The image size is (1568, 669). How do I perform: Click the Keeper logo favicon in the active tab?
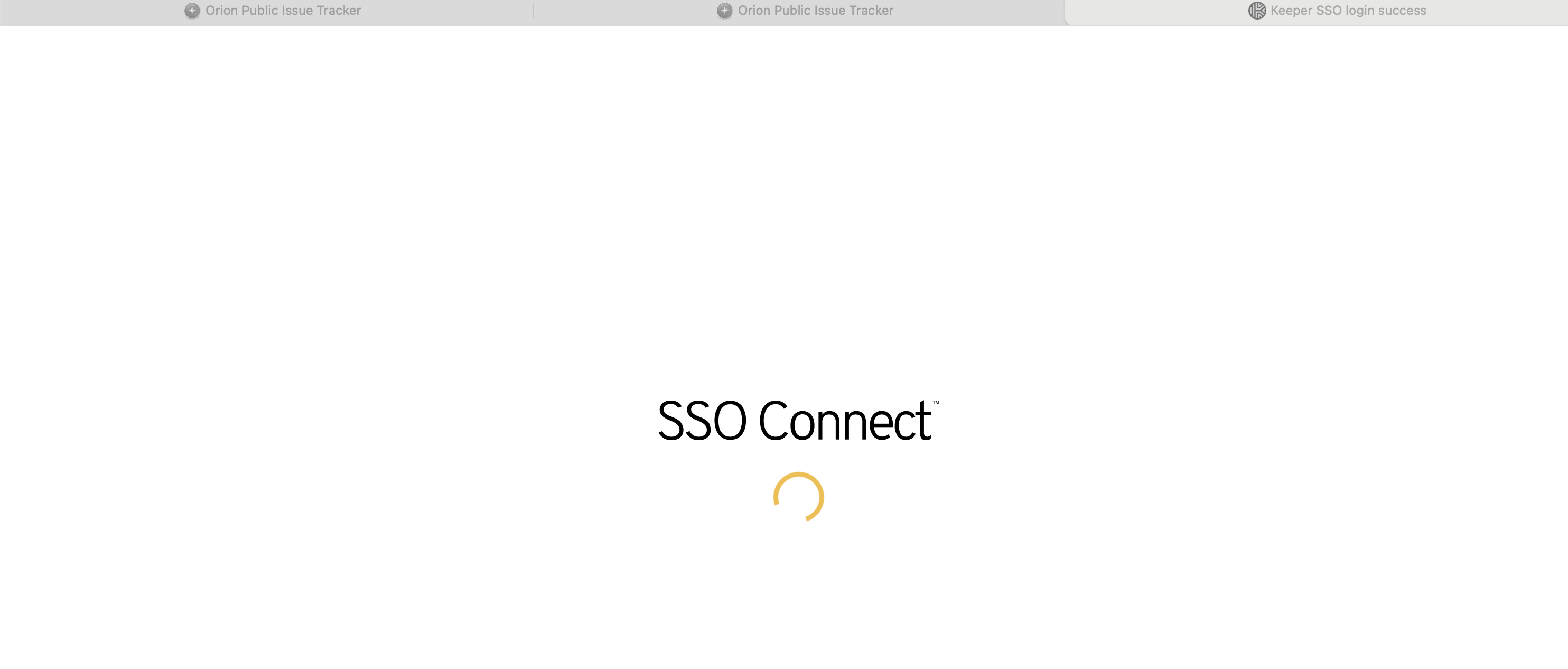1257,11
